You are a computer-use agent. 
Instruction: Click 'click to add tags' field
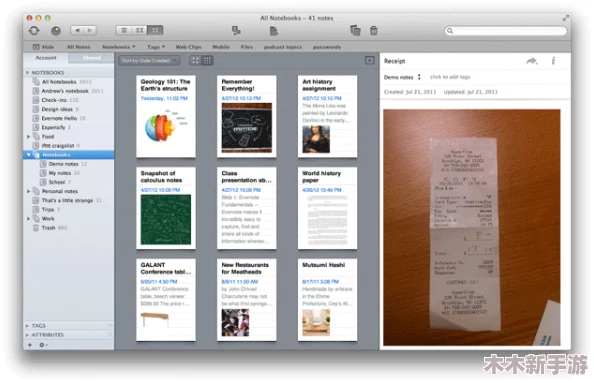450,77
